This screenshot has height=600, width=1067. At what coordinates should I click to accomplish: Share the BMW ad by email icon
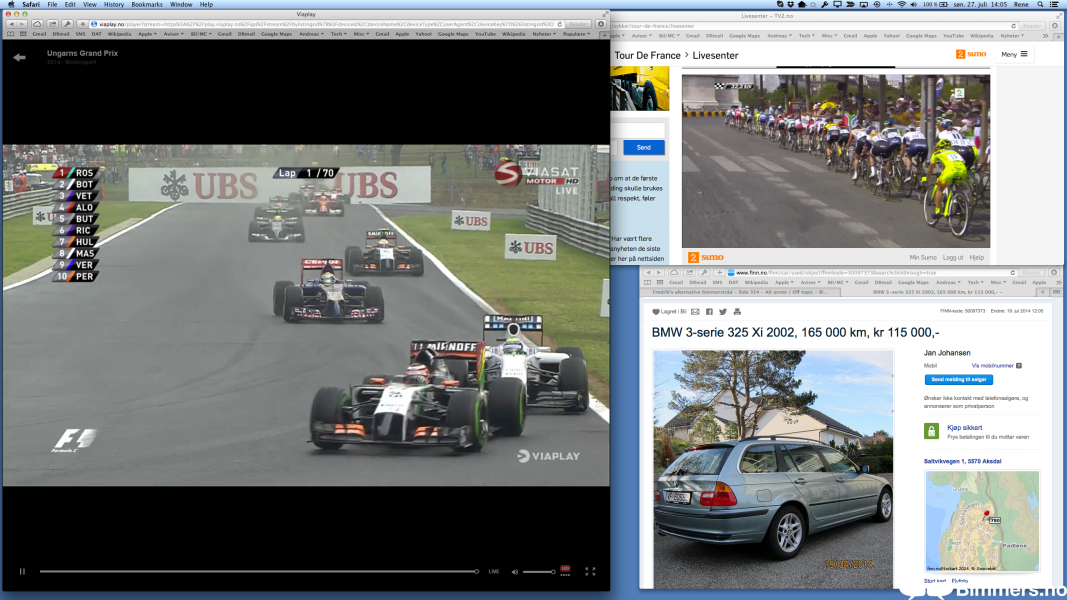695,312
